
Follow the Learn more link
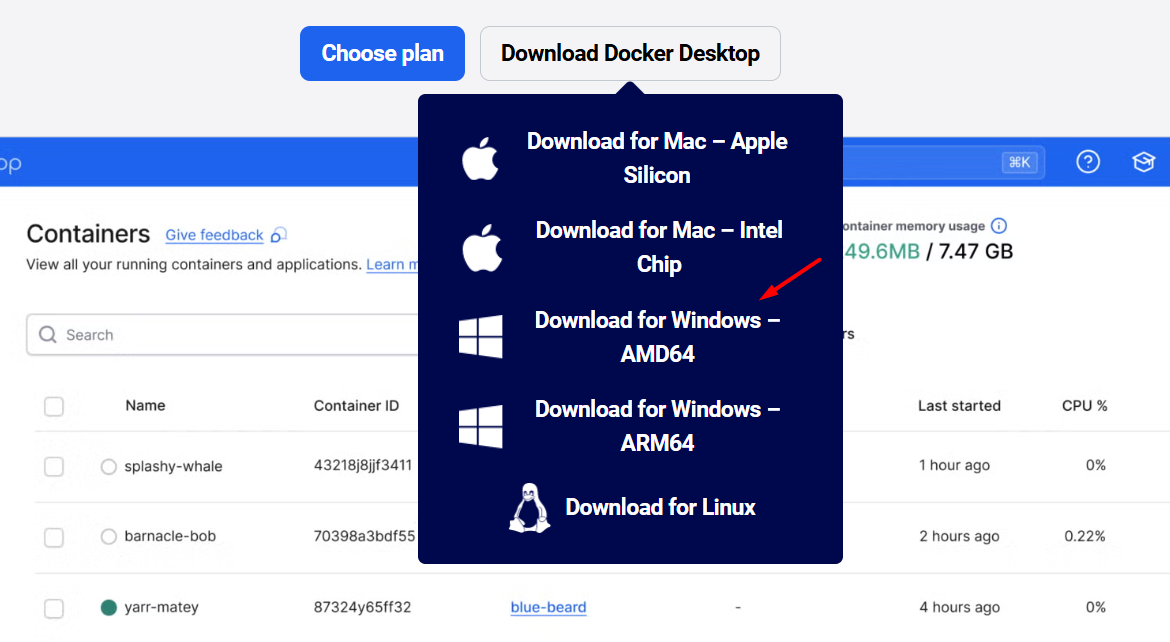pos(392,264)
